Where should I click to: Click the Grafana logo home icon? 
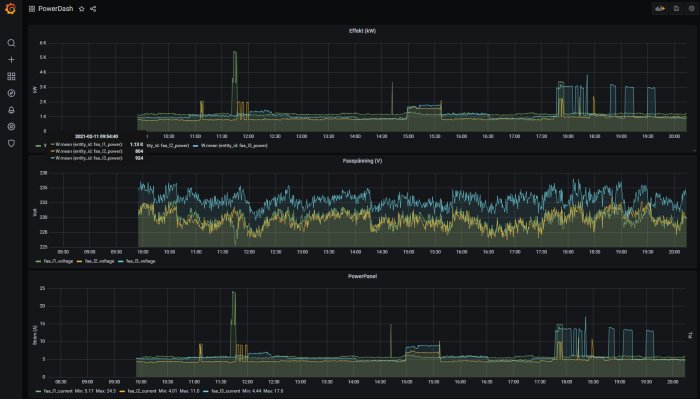click(11, 8)
